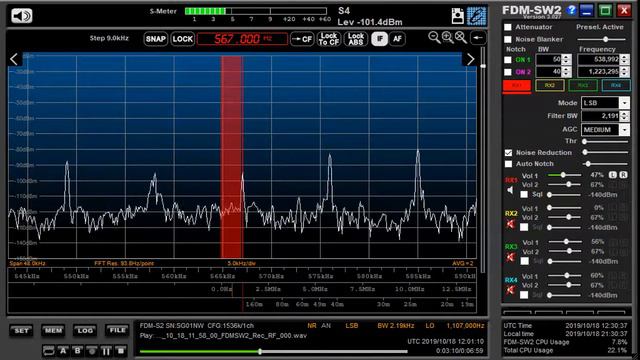The image size is (640, 360).
Task: Reset spectrum zoom with crossed magnifier
Action: point(461,38)
